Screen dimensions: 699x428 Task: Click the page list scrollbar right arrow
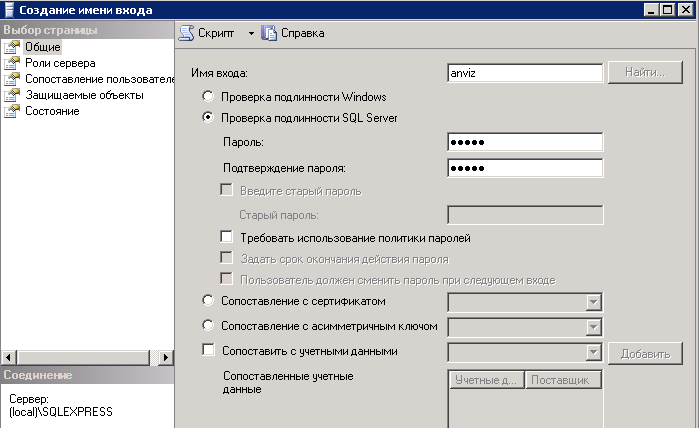tap(165, 357)
